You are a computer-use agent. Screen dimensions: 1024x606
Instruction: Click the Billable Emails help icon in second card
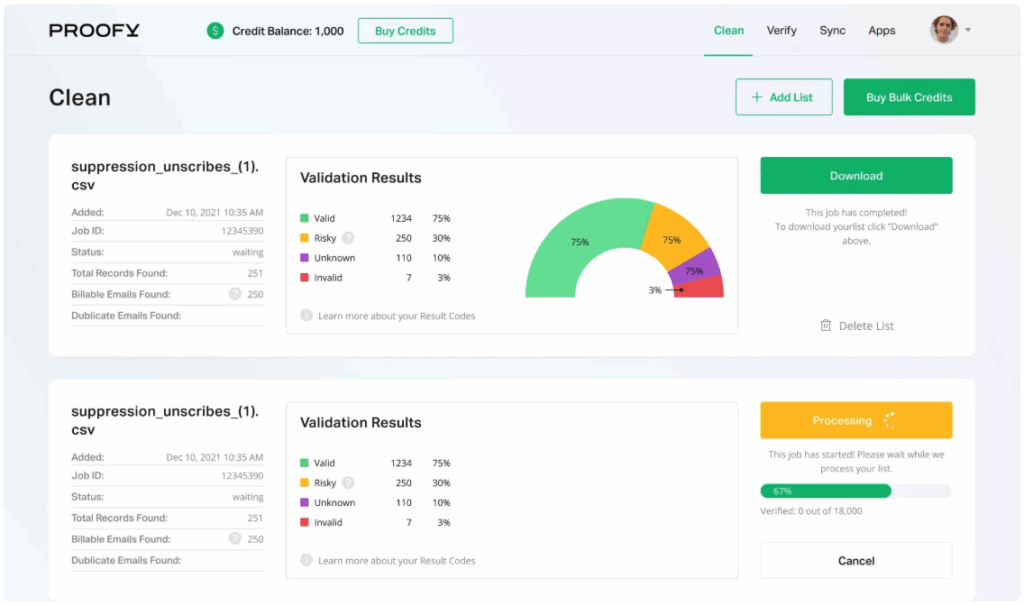[235, 539]
